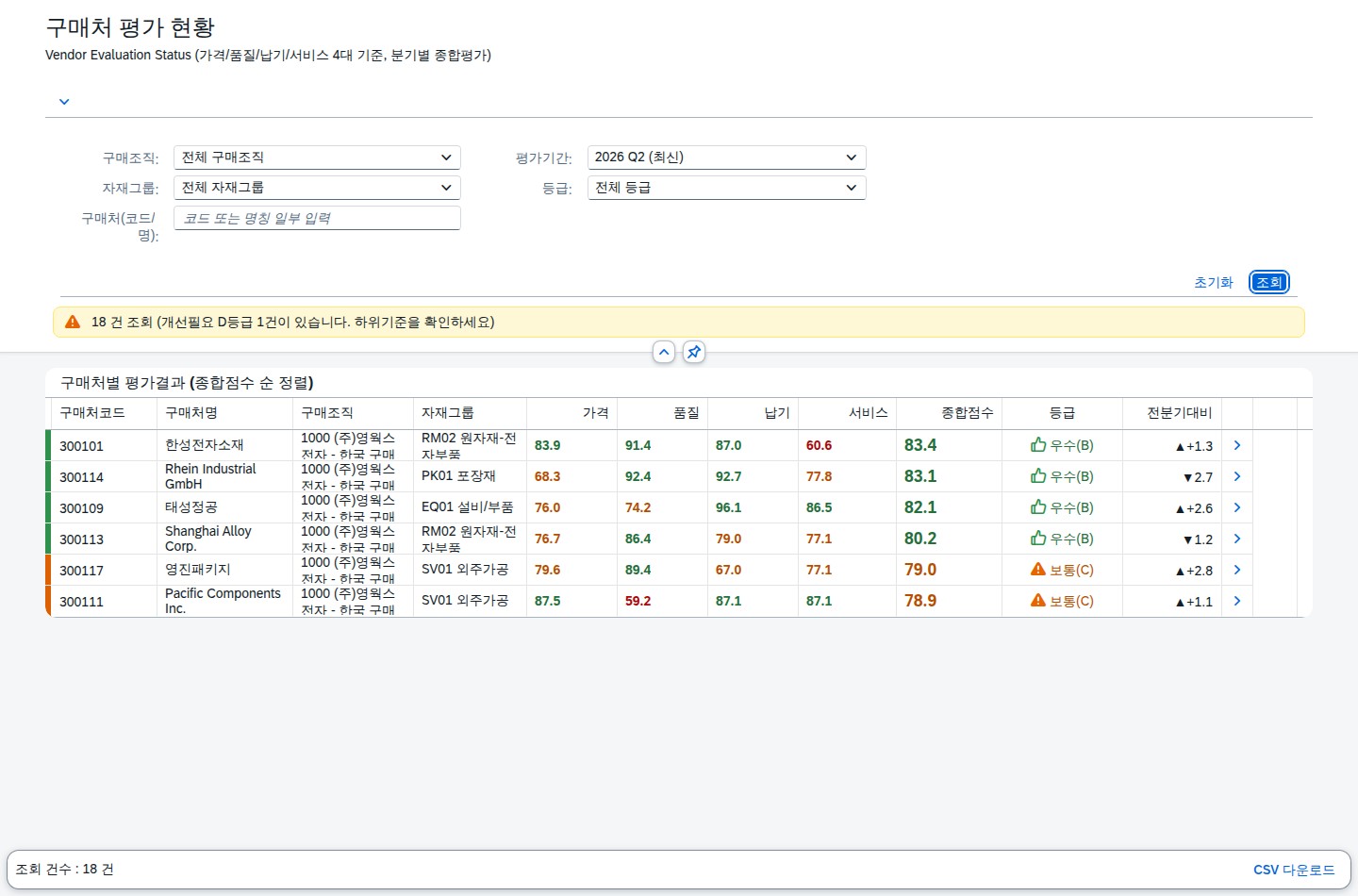The height and width of the screenshot is (896, 1358).
Task: Click material group PK01 포장재
Action: tap(458, 476)
